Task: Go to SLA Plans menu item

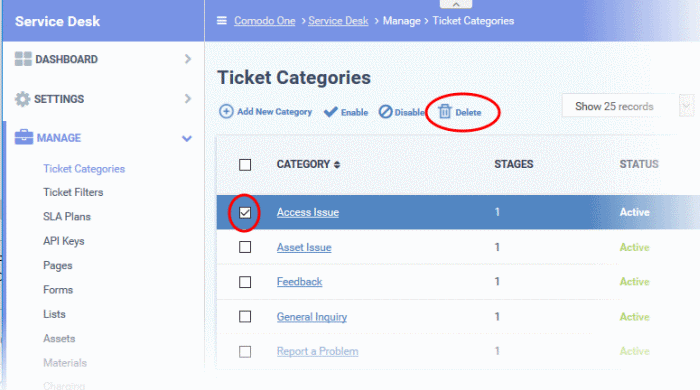Action: 67,216
